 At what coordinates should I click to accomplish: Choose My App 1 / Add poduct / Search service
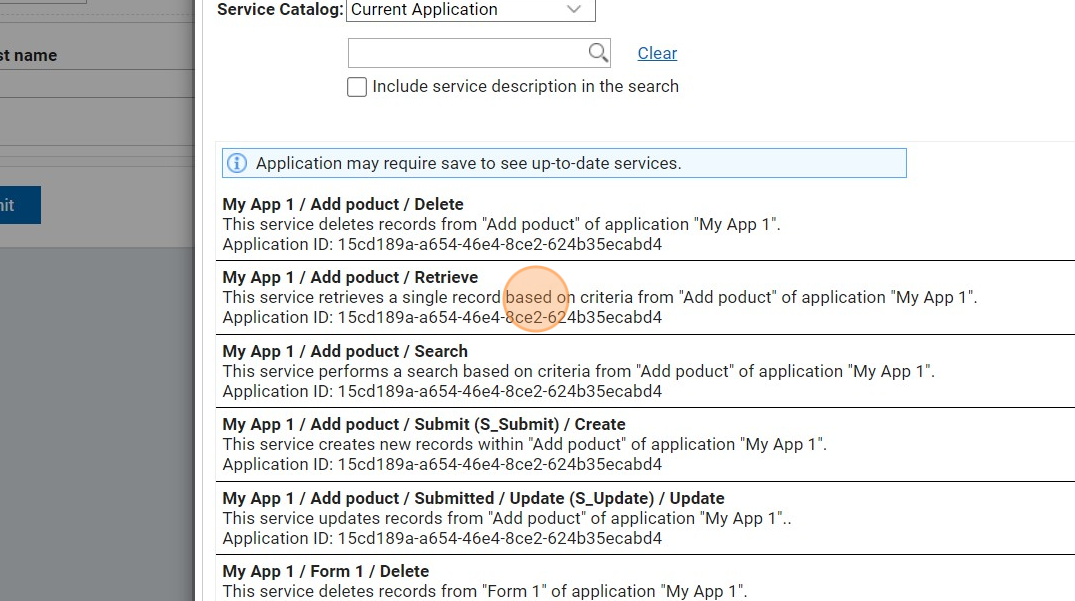tap(345, 351)
